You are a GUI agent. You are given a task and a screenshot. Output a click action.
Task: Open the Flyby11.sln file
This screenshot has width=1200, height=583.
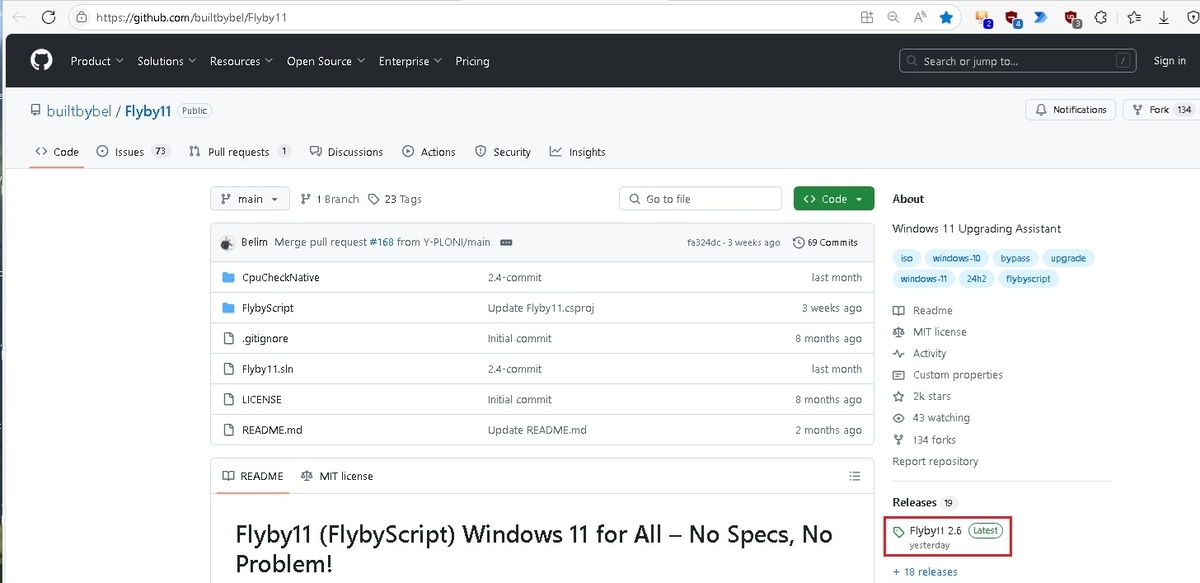(x=267, y=369)
